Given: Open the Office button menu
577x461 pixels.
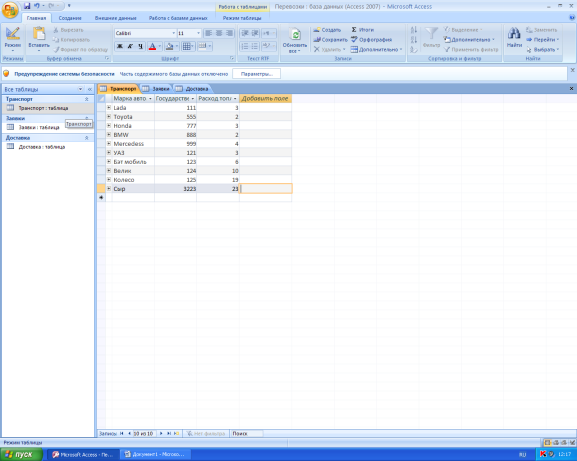Looking at the screenshot, I should (10, 10).
